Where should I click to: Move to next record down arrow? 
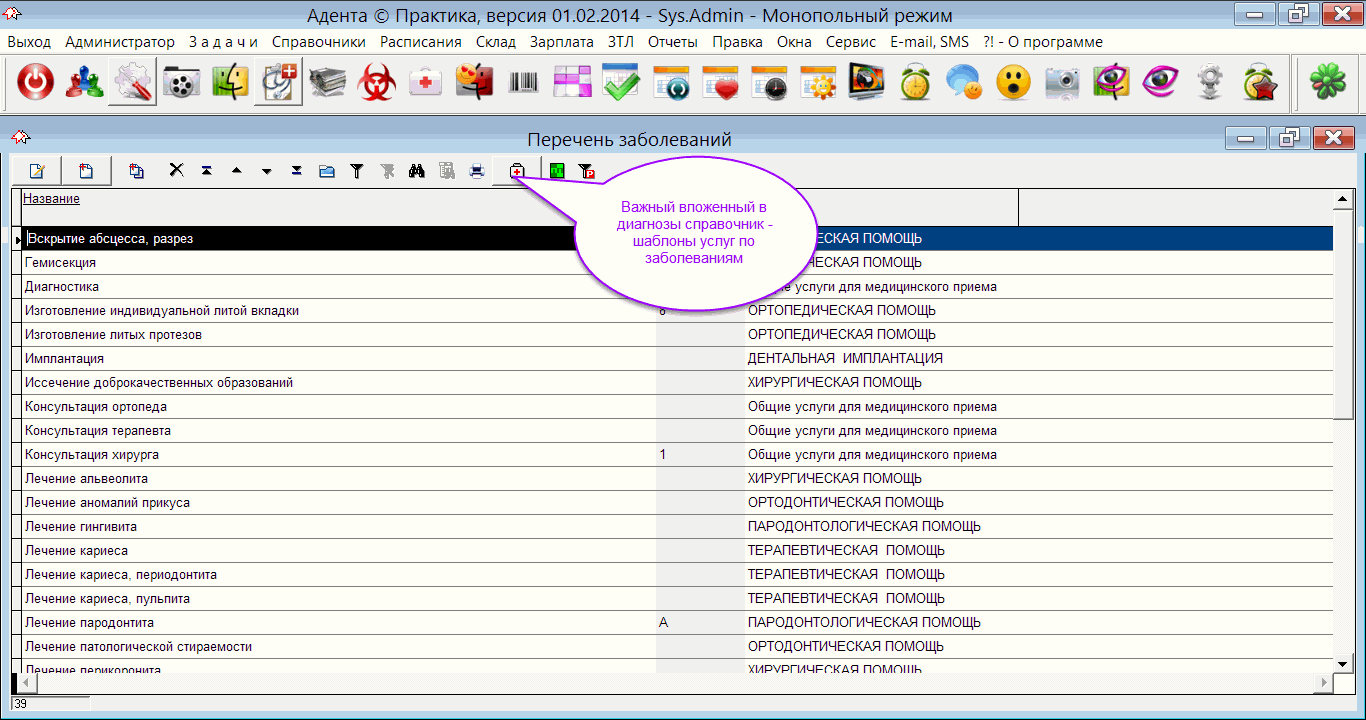click(x=267, y=171)
